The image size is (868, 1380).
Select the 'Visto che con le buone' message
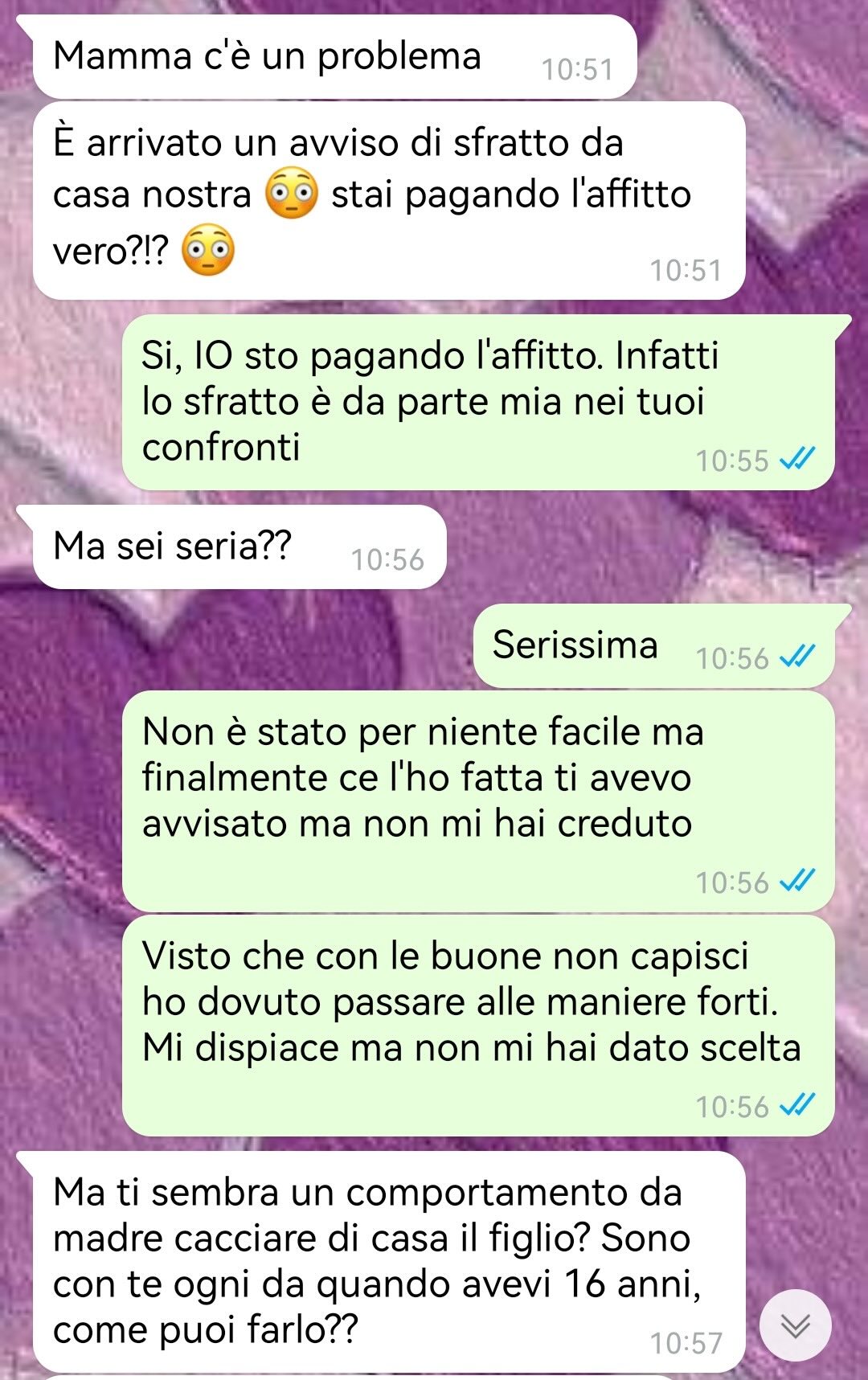click(478, 1026)
